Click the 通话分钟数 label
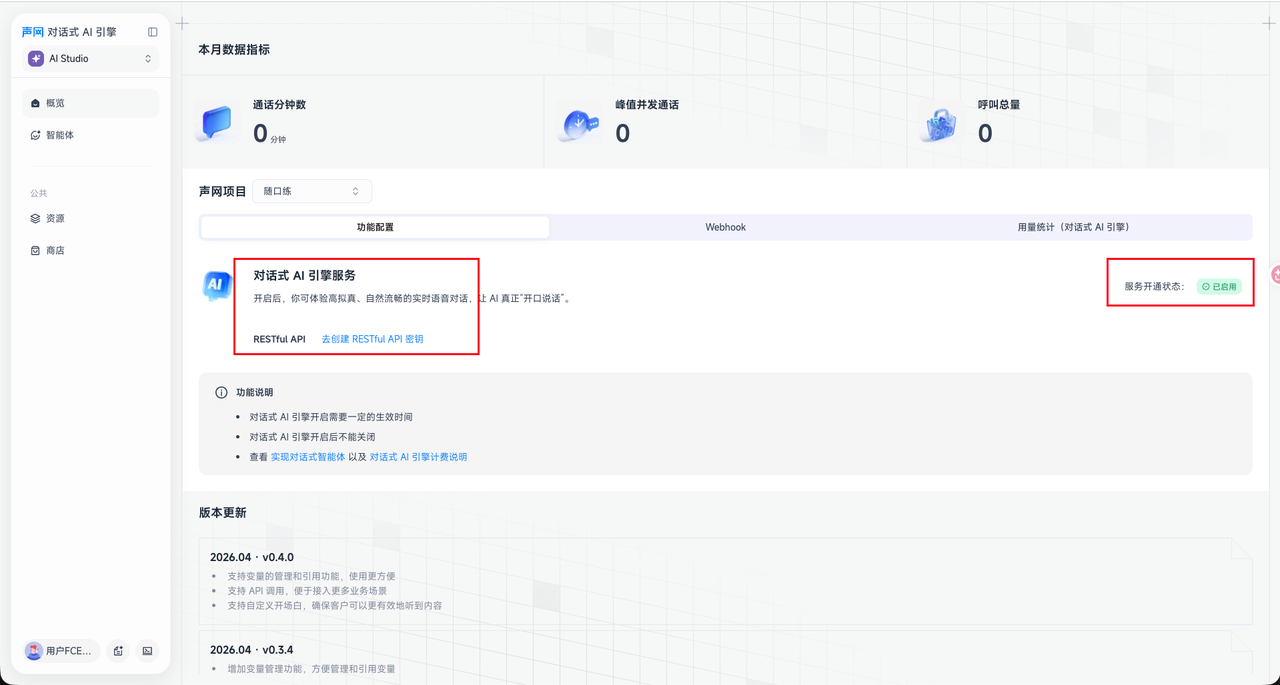Viewport: 1280px width, 685px height. coord(279,104)
